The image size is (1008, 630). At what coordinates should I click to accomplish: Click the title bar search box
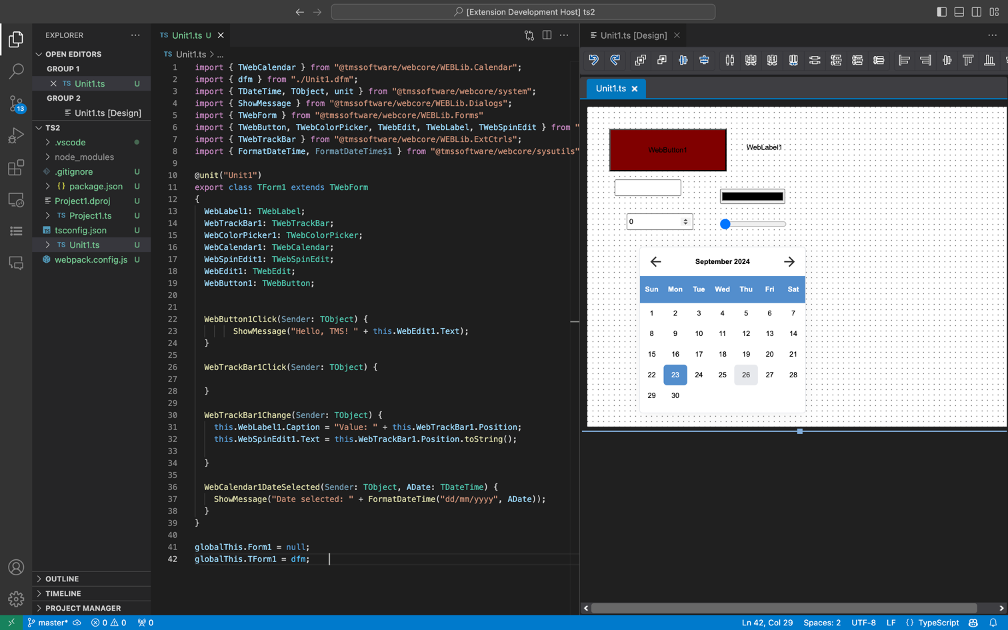coord(523,12)
